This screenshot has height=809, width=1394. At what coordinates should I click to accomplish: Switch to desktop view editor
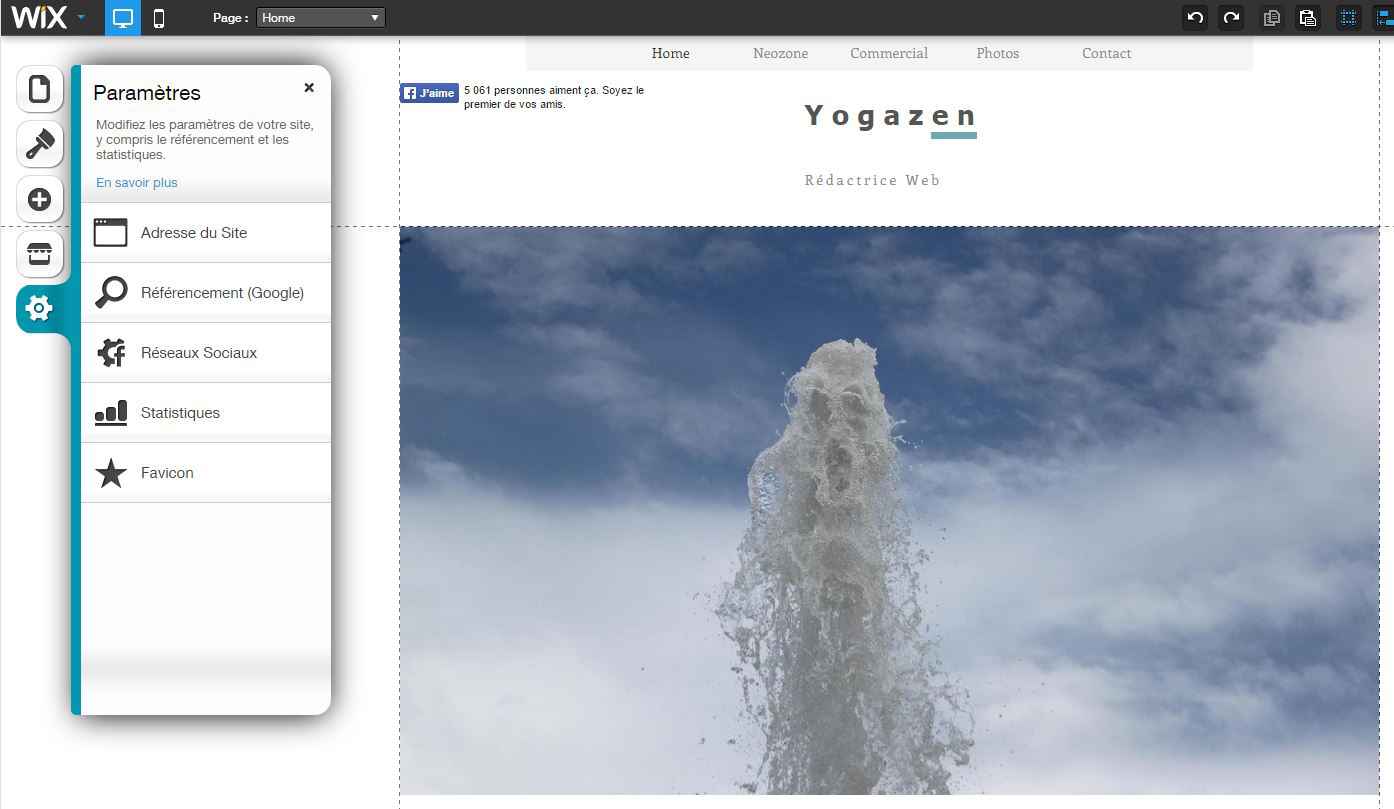(122, 18)
